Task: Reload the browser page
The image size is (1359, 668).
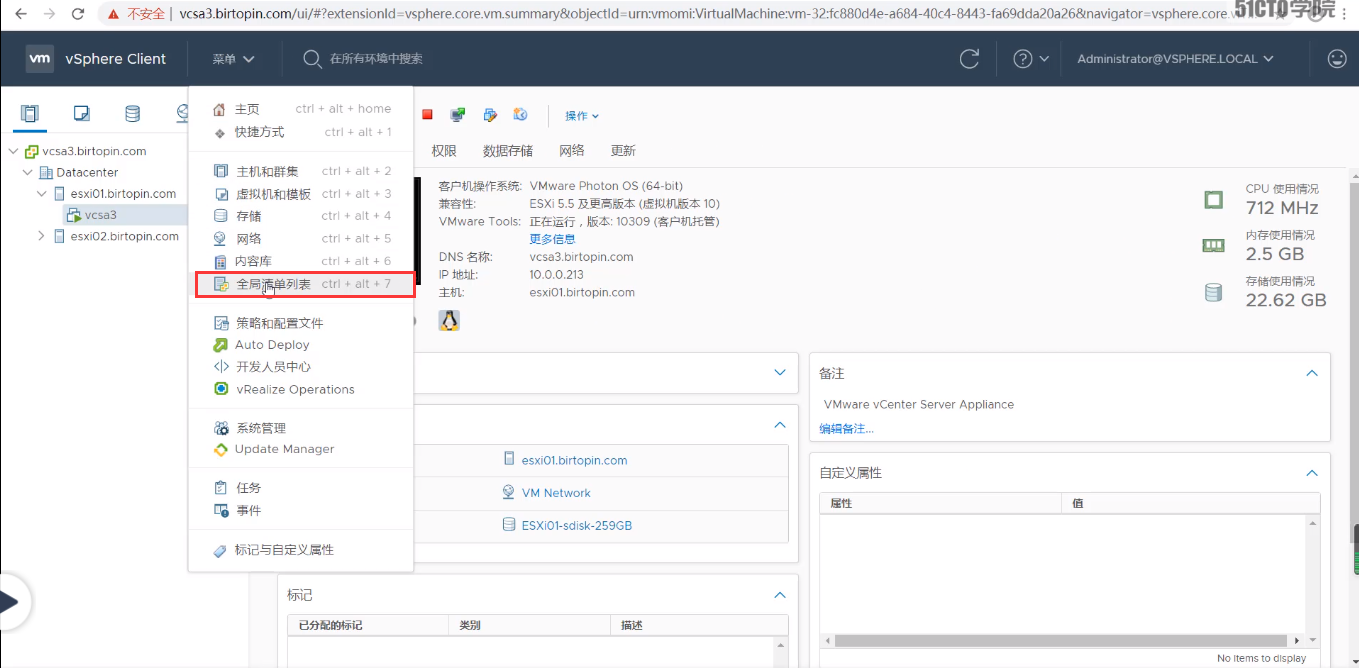Action: (80, 15)
